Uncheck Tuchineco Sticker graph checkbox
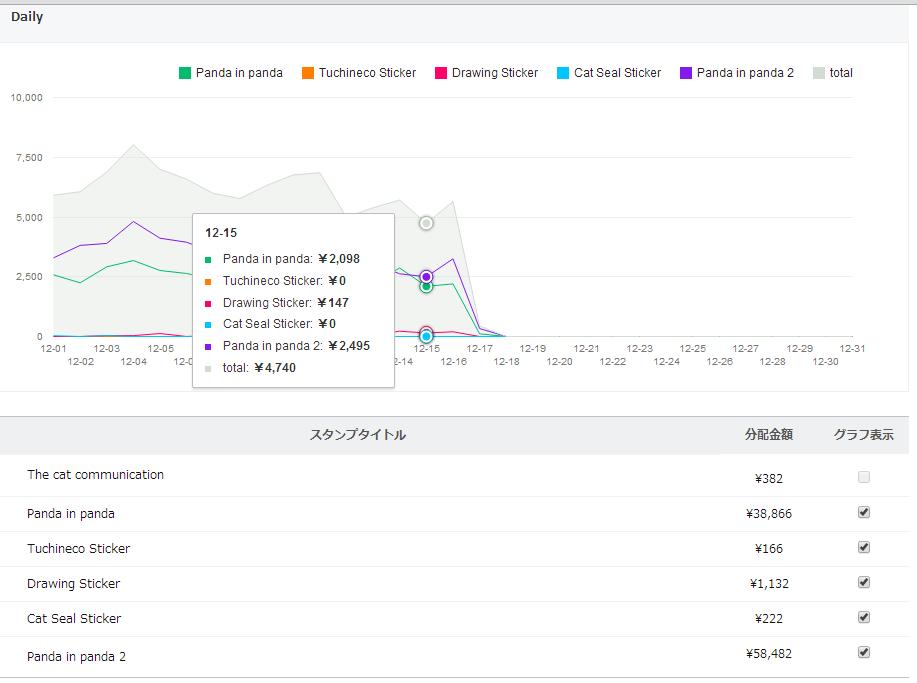The height and width of the screenshot is (683, 917). (x=864, y=547)
